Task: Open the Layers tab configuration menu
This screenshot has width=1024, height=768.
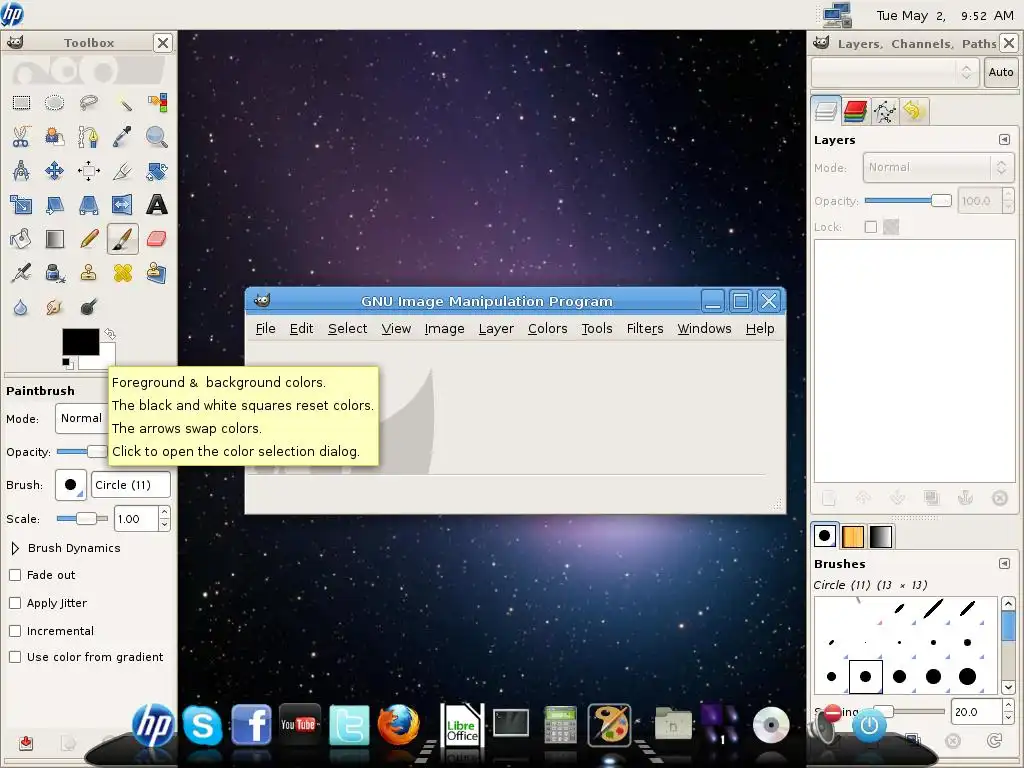Action: click(1004, 140)
